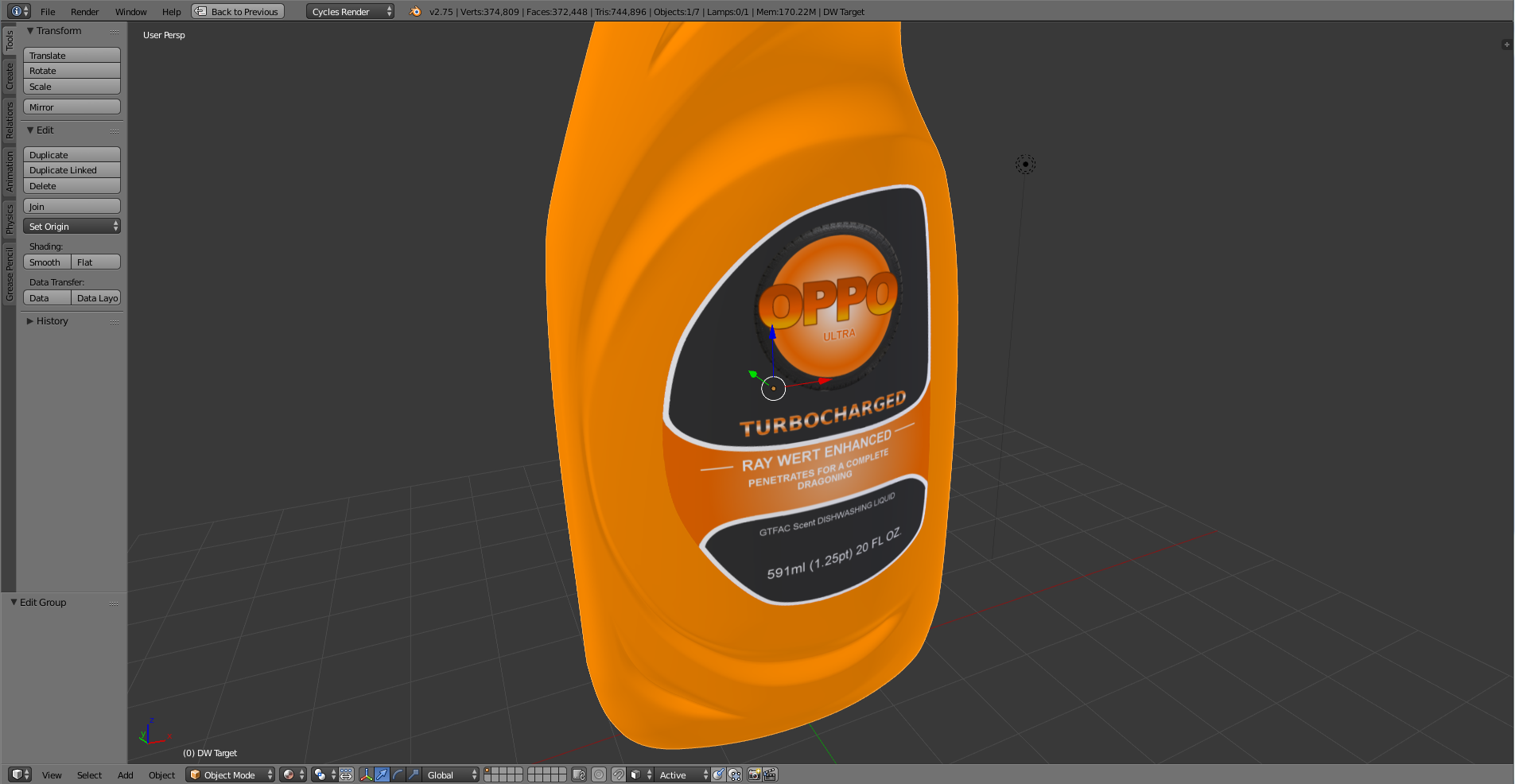The image size is (1515, 784).
Task: Enable the translate manipulator arrow
Action: click(382, 774)
